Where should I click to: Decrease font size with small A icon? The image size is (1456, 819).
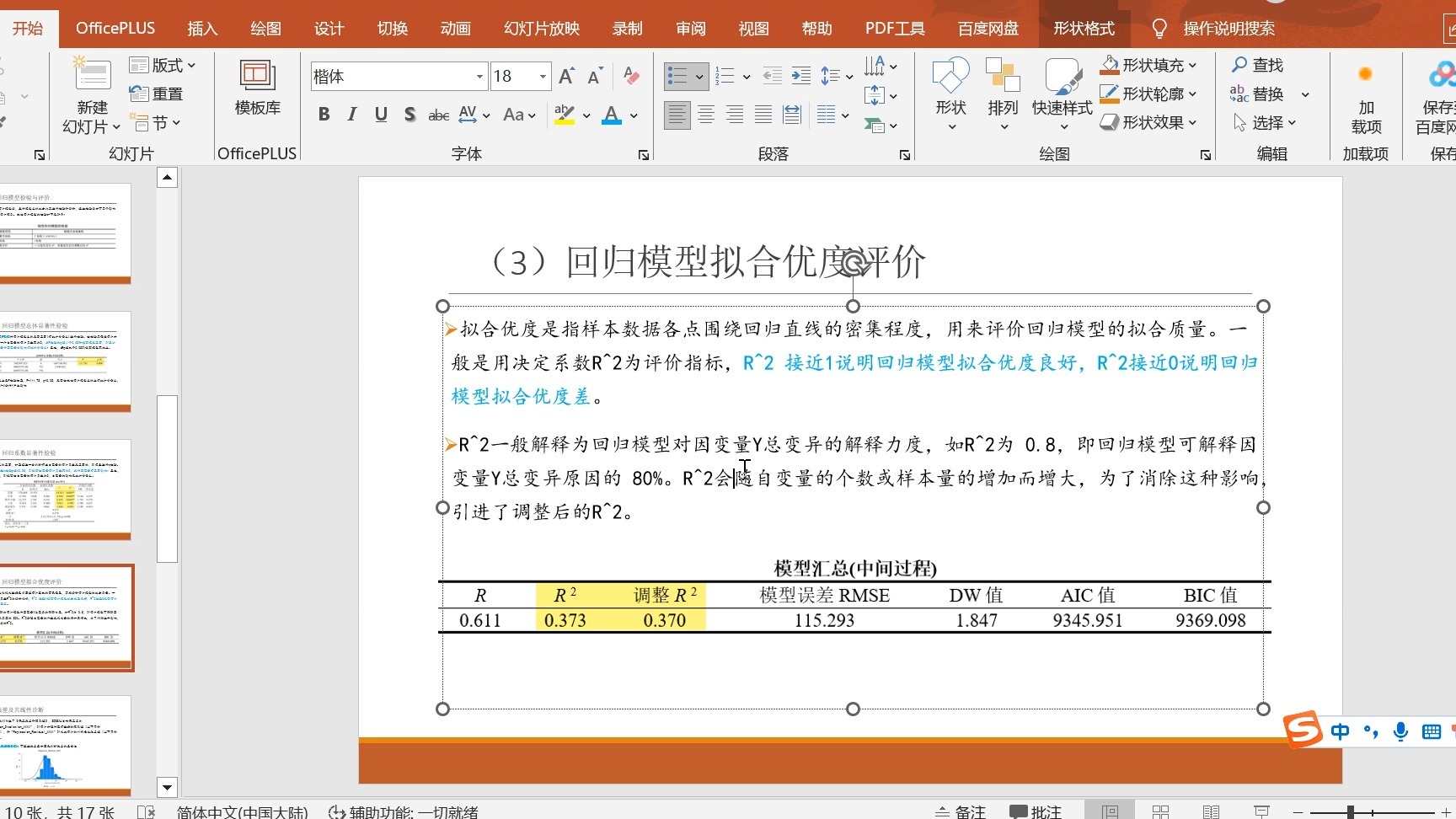click(x=595, y=77)
